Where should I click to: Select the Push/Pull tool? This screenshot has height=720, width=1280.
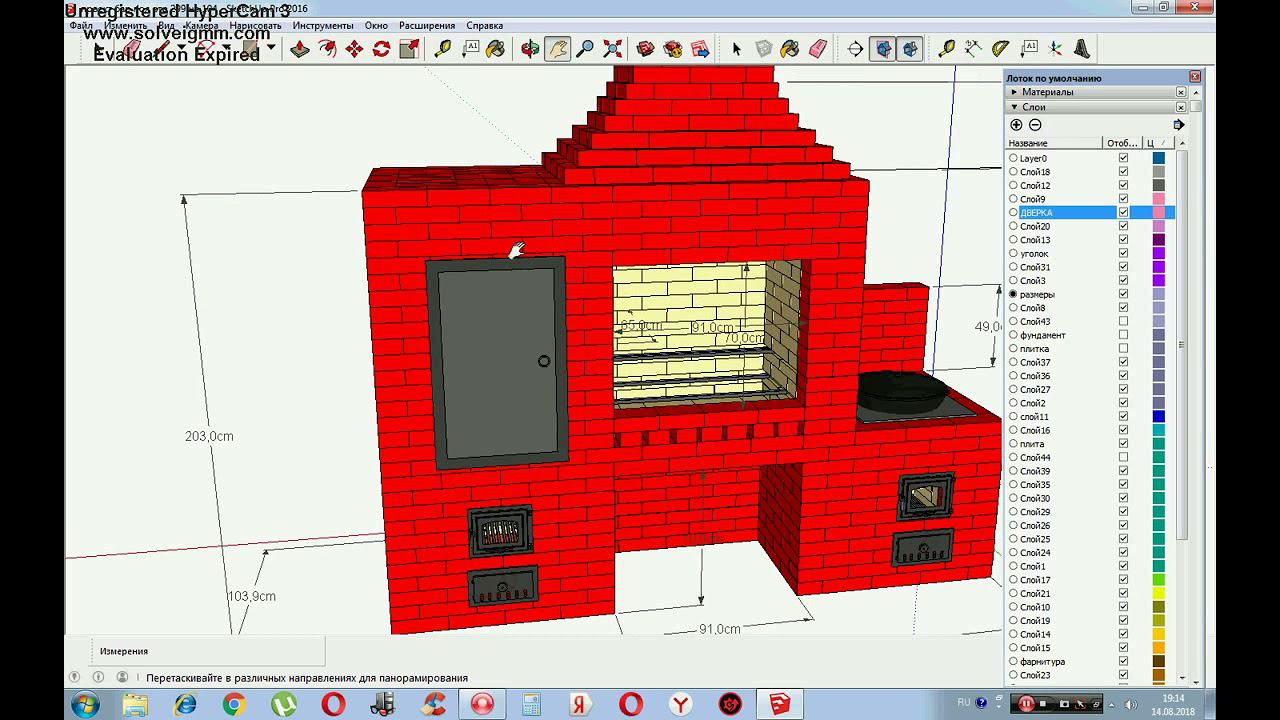(x=299, y=49)
